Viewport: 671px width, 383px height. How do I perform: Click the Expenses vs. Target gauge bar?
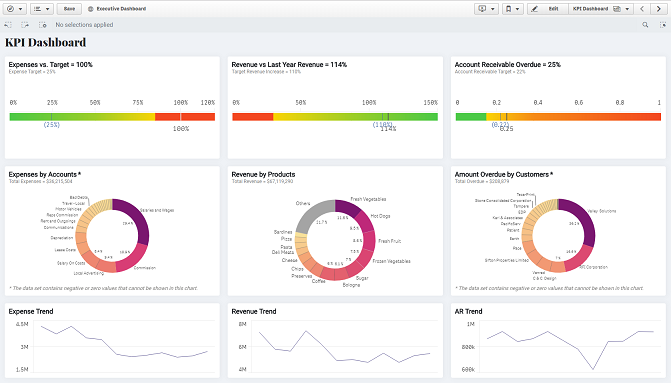tap(112, 117)
